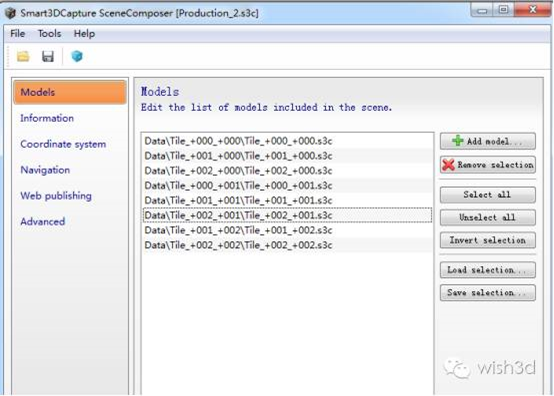Image resolution: width=554 pixels, height=396 pixels.
Task: Click the Remove selection button
Action: 488,165
